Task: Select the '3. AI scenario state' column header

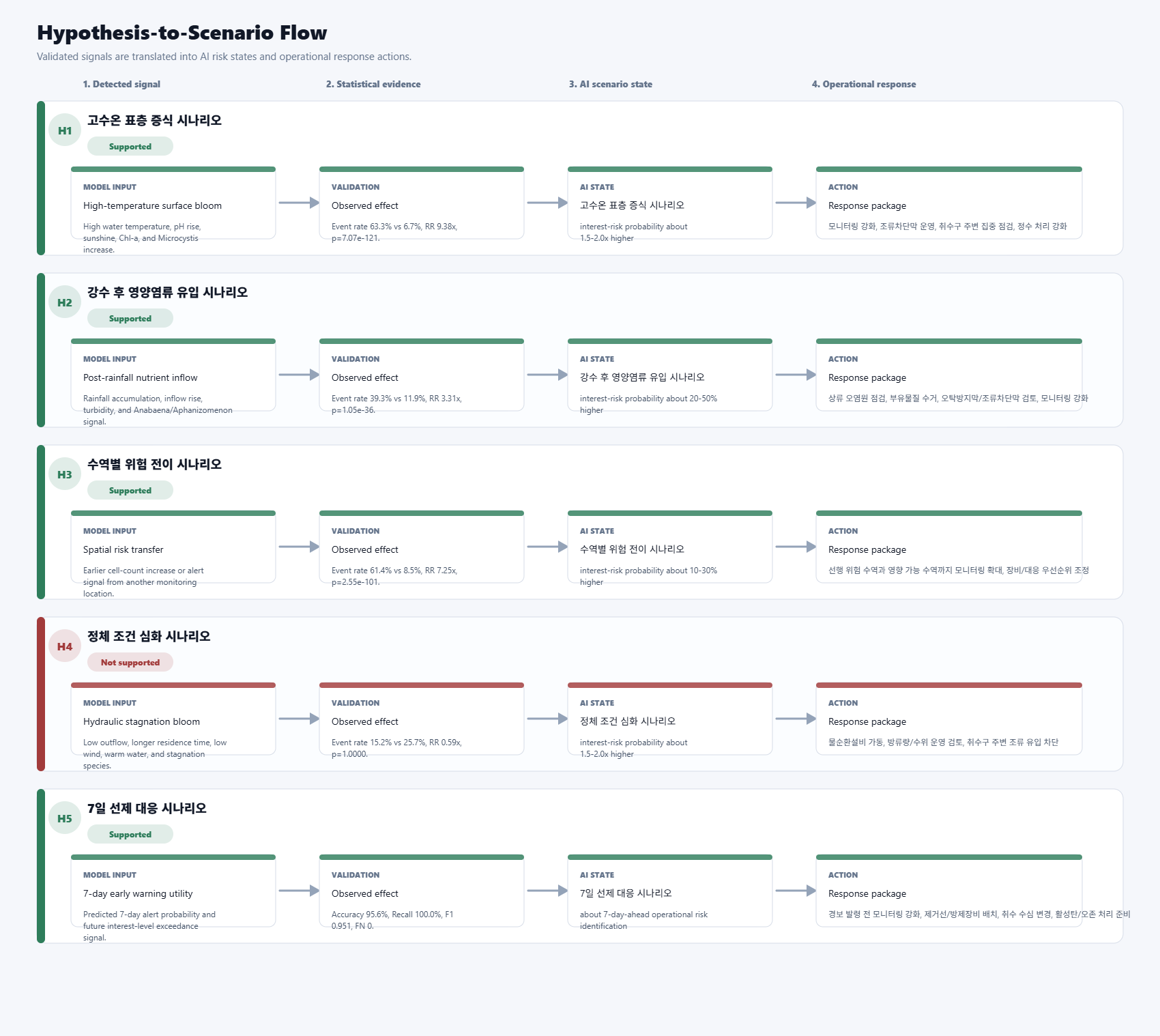Action: 611,84
